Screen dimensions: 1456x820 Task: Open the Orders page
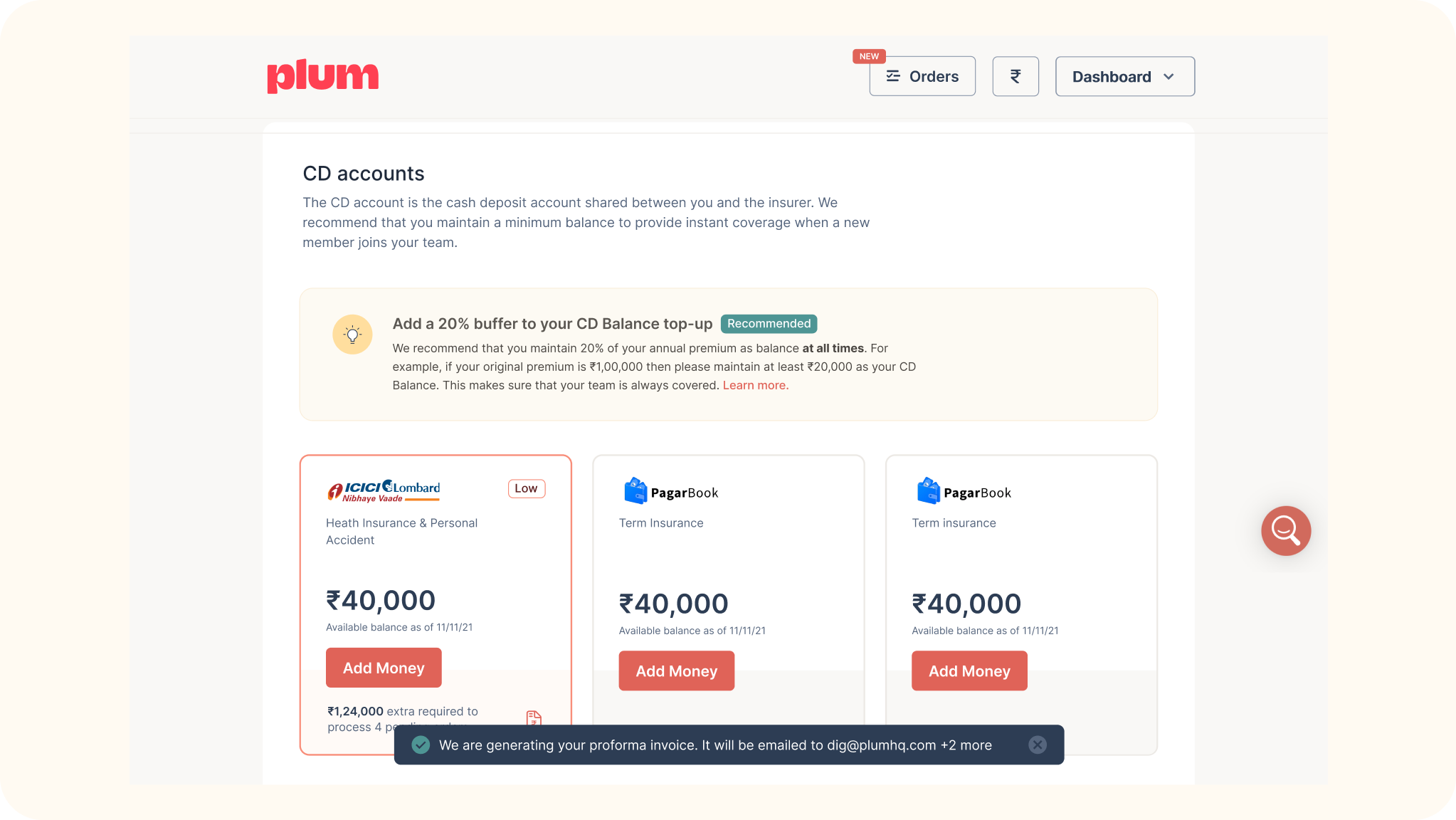(x=922, y=76)
